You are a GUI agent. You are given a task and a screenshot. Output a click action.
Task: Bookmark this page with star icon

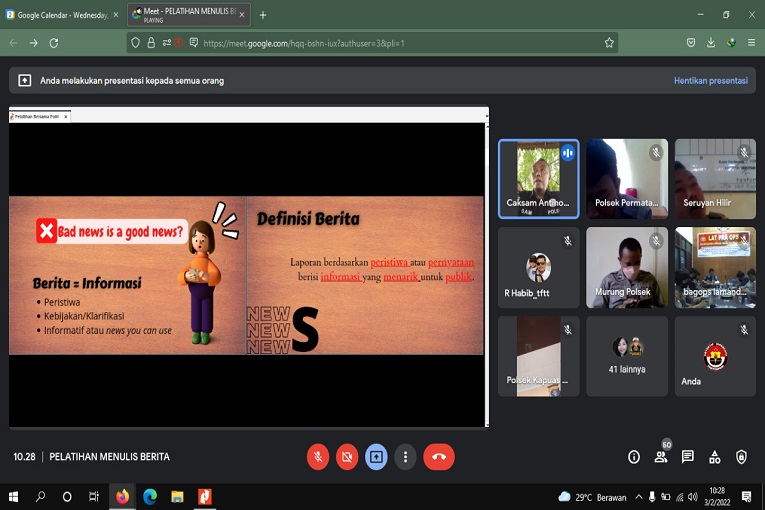pos(609,43)
